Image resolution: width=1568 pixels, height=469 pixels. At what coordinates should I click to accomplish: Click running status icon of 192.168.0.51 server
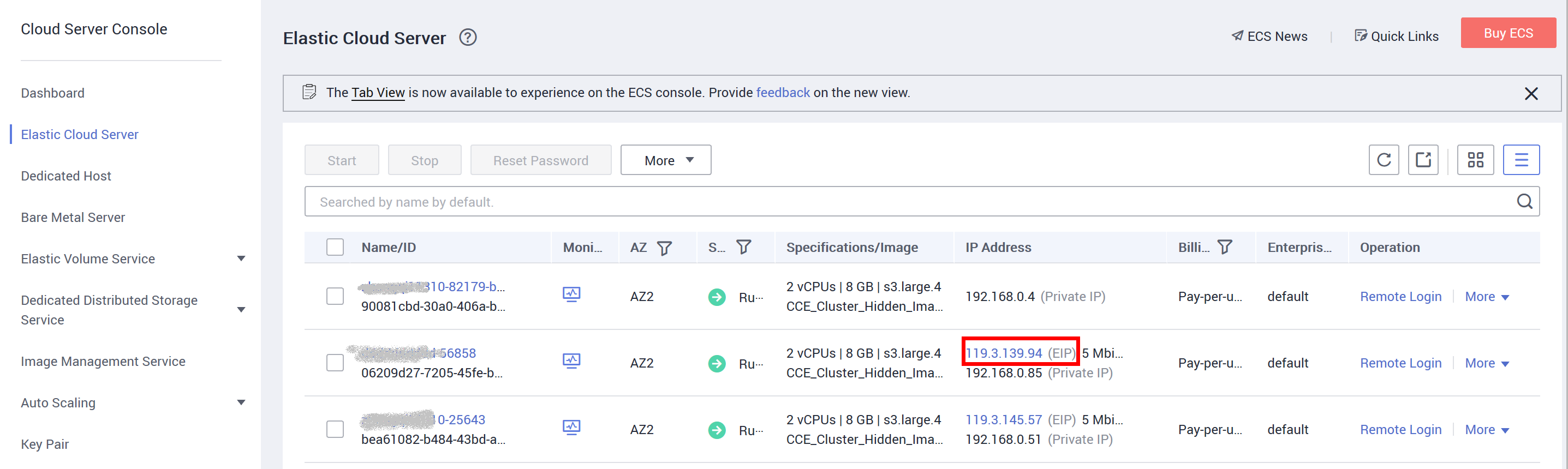coord(717,430)
